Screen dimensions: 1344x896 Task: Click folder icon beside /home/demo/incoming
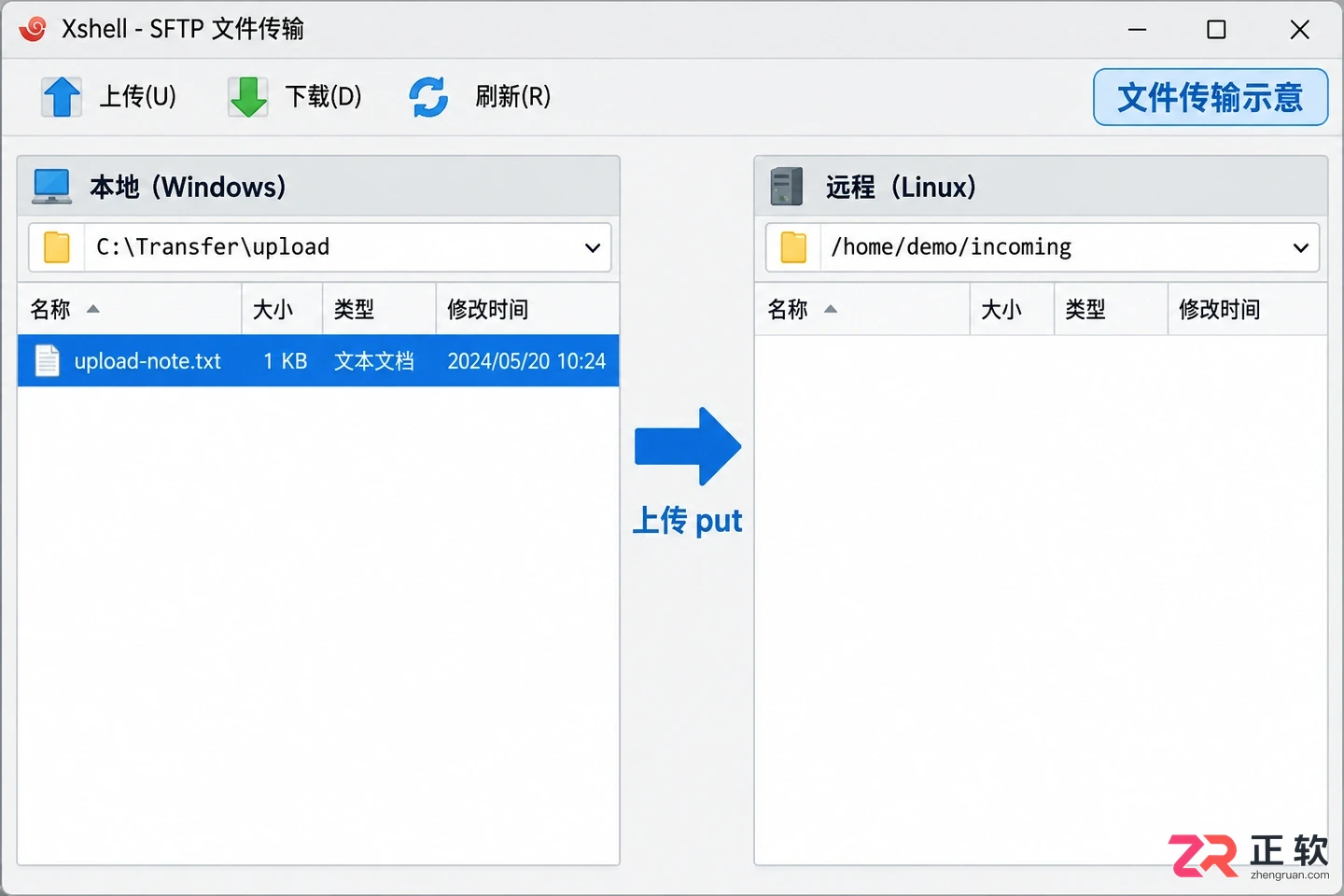click(x=793, y=247)
